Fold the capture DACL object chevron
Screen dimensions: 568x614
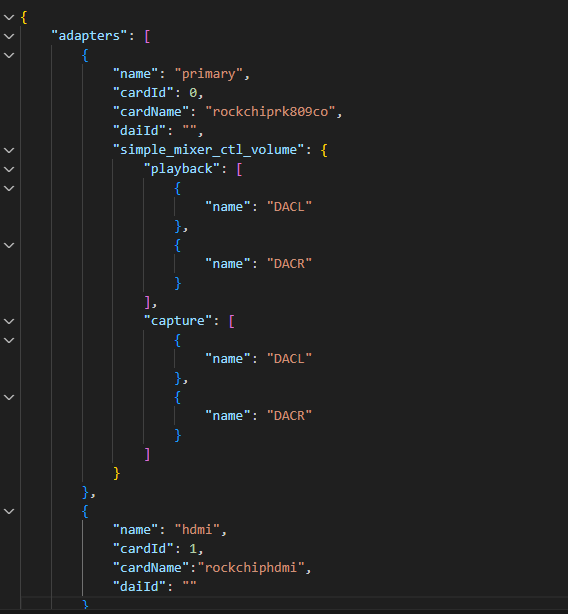click(9, 340)
